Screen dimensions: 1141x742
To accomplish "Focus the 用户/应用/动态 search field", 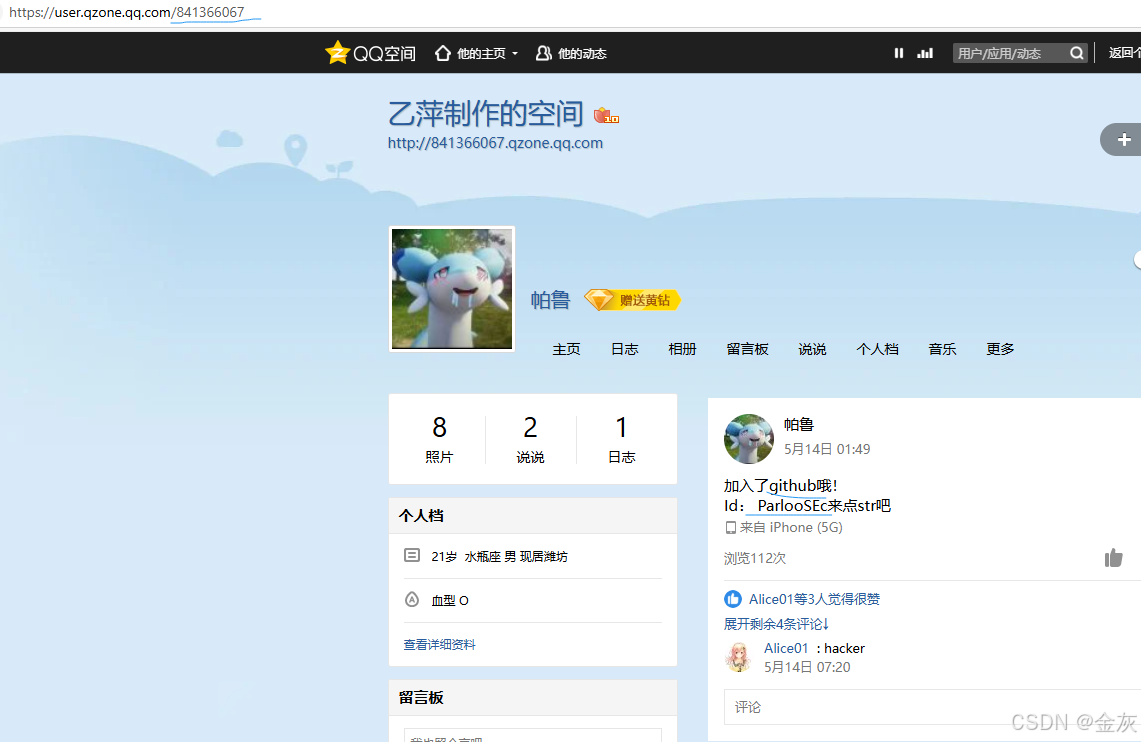I will pos(1010,53).
